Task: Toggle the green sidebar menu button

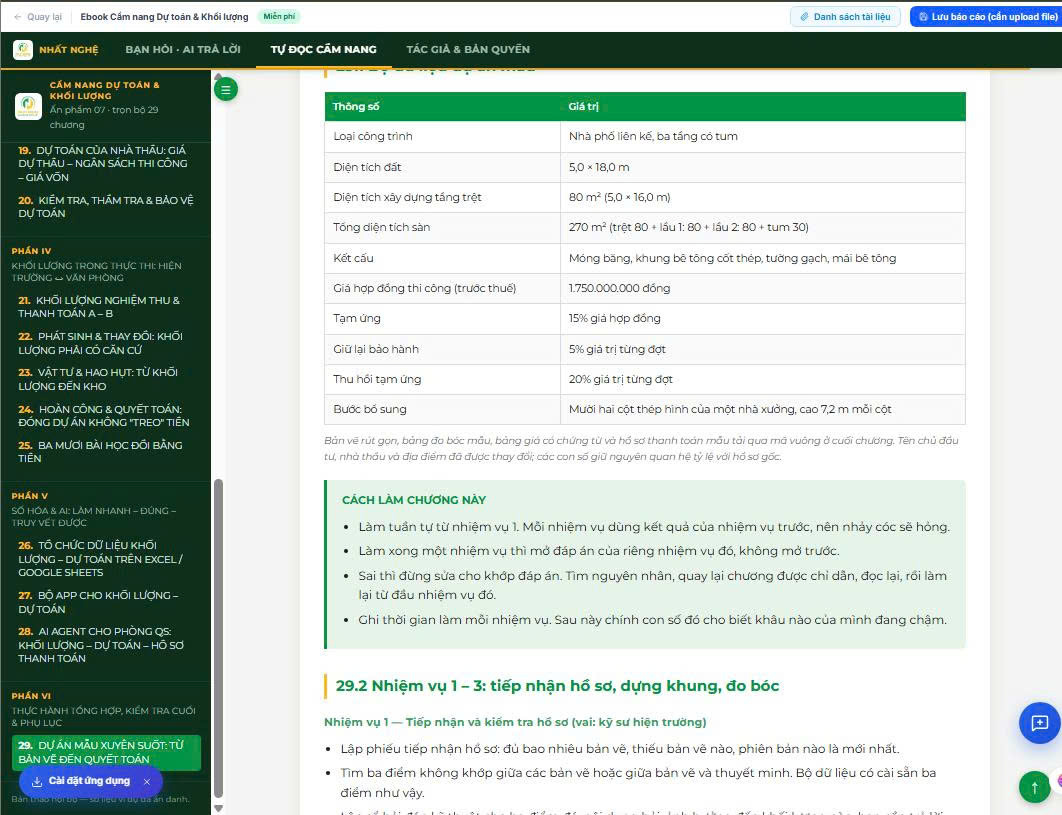Action: click(x=226, y=89)
